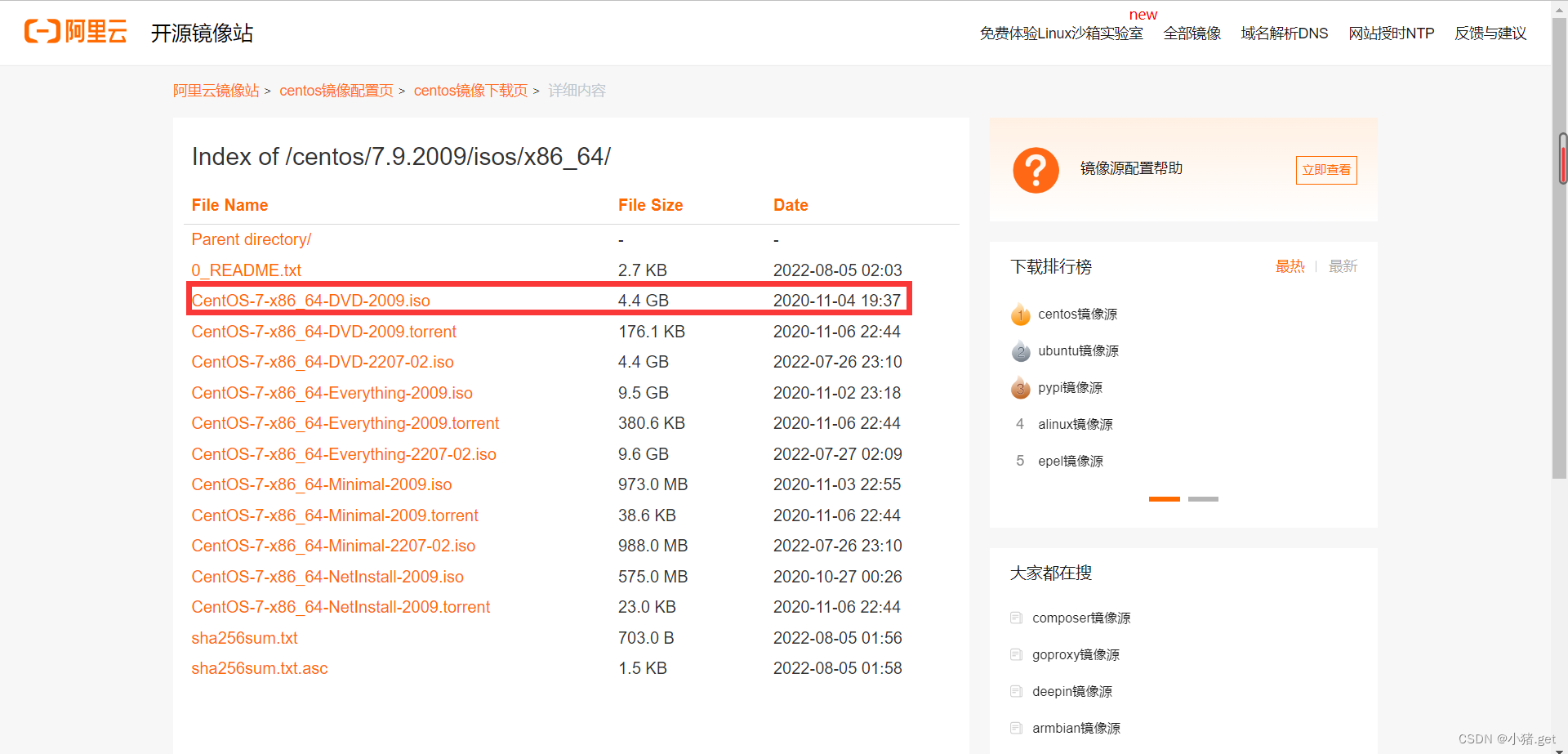Click document icon beside goproxy镜像源
Screen dimensions: 1568x754
point(1016,654)
